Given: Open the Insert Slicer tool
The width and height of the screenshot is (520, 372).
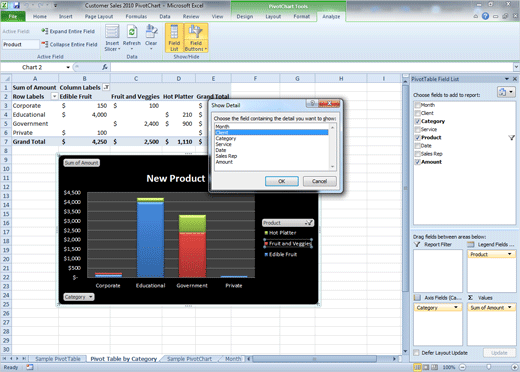Looking at the screenshot, I should click(x=112, y=38).
